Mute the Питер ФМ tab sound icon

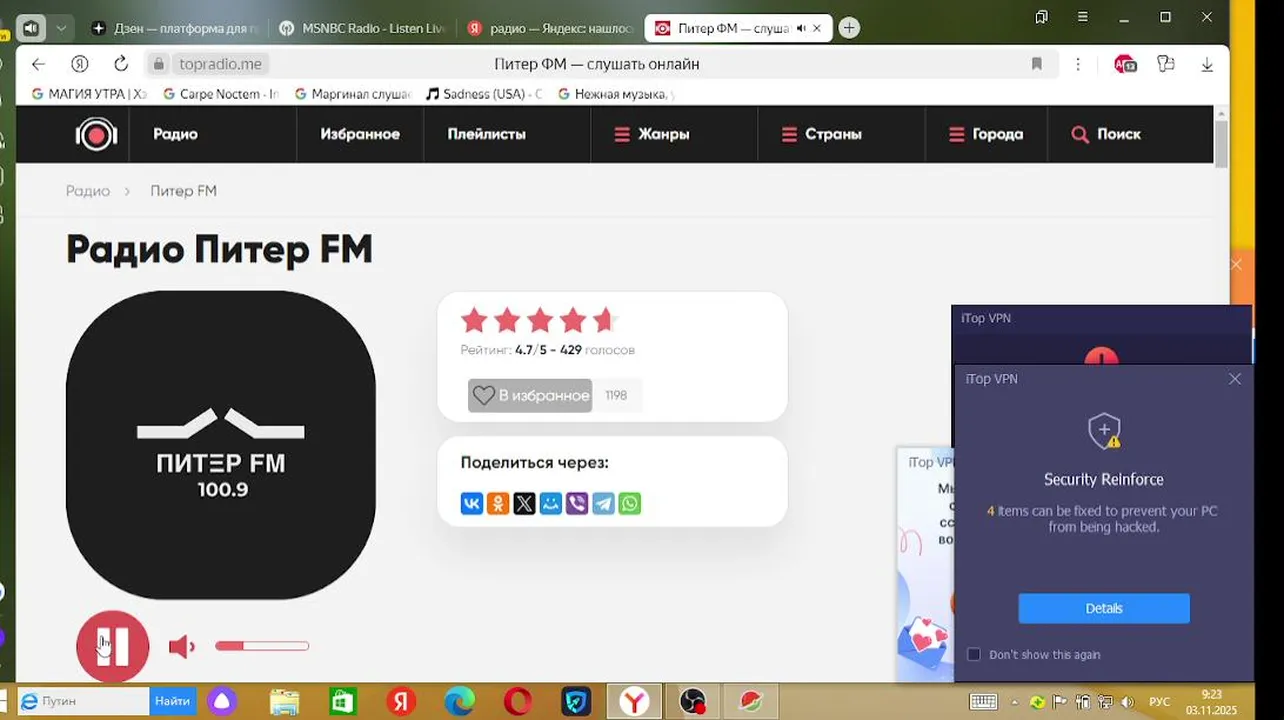pos(801,28)
